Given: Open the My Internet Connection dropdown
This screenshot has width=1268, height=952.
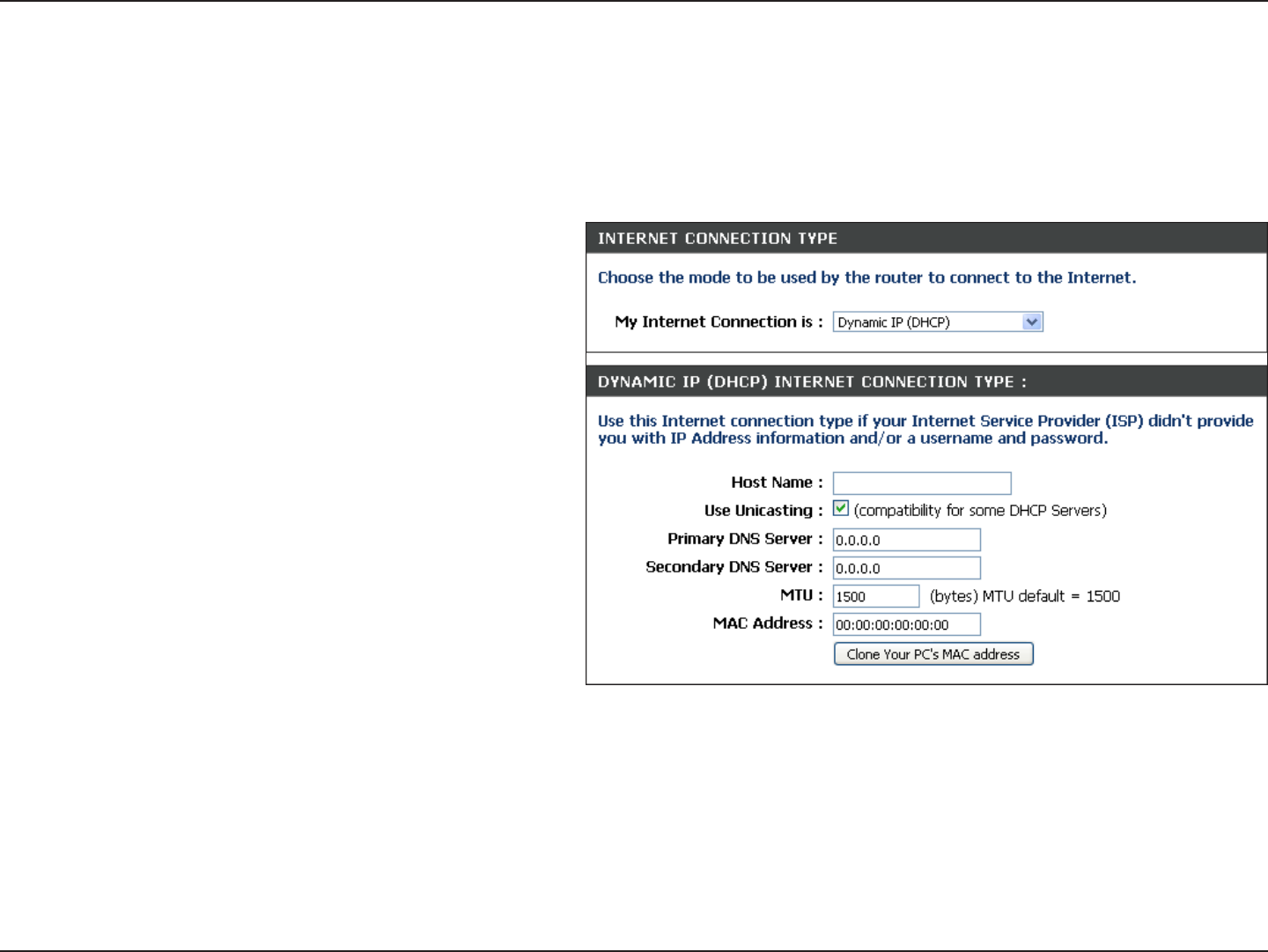Looking at the screenshot, I should point(938,322).
